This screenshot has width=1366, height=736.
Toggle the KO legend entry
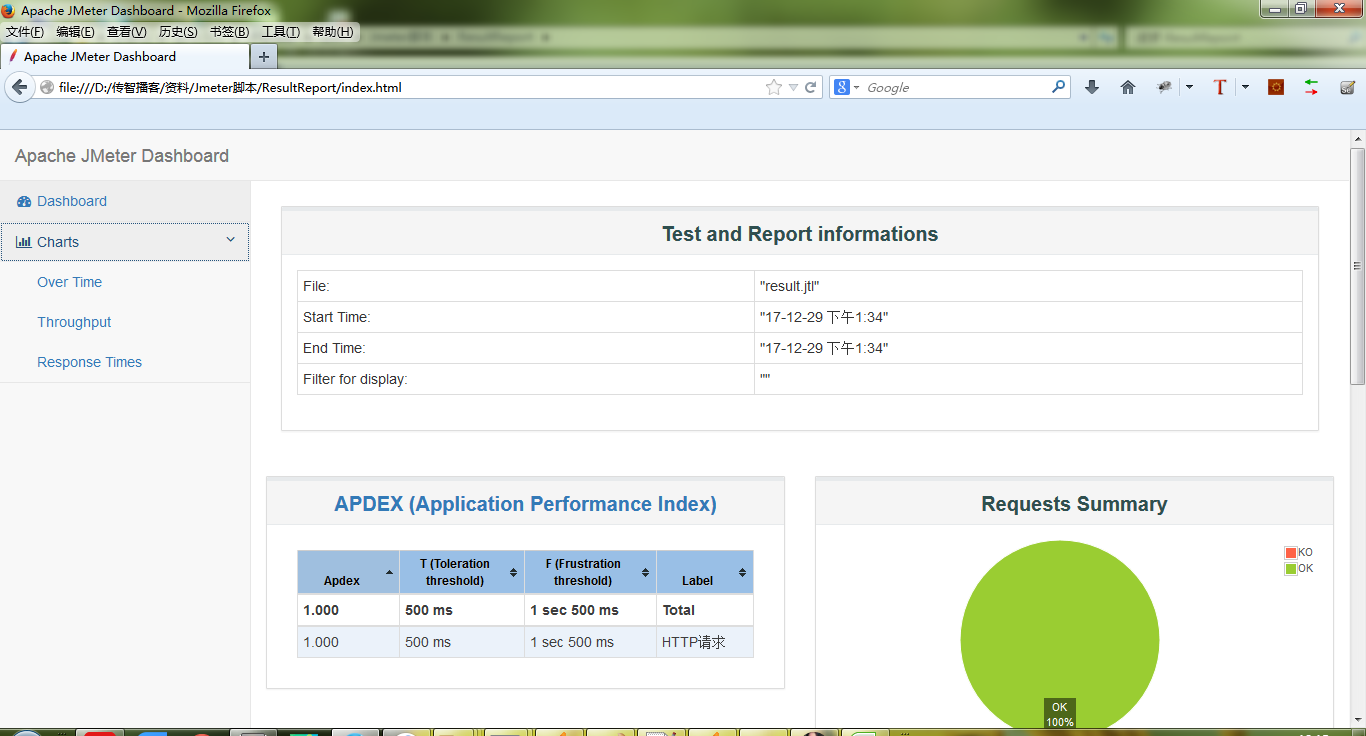(1299, 553)
